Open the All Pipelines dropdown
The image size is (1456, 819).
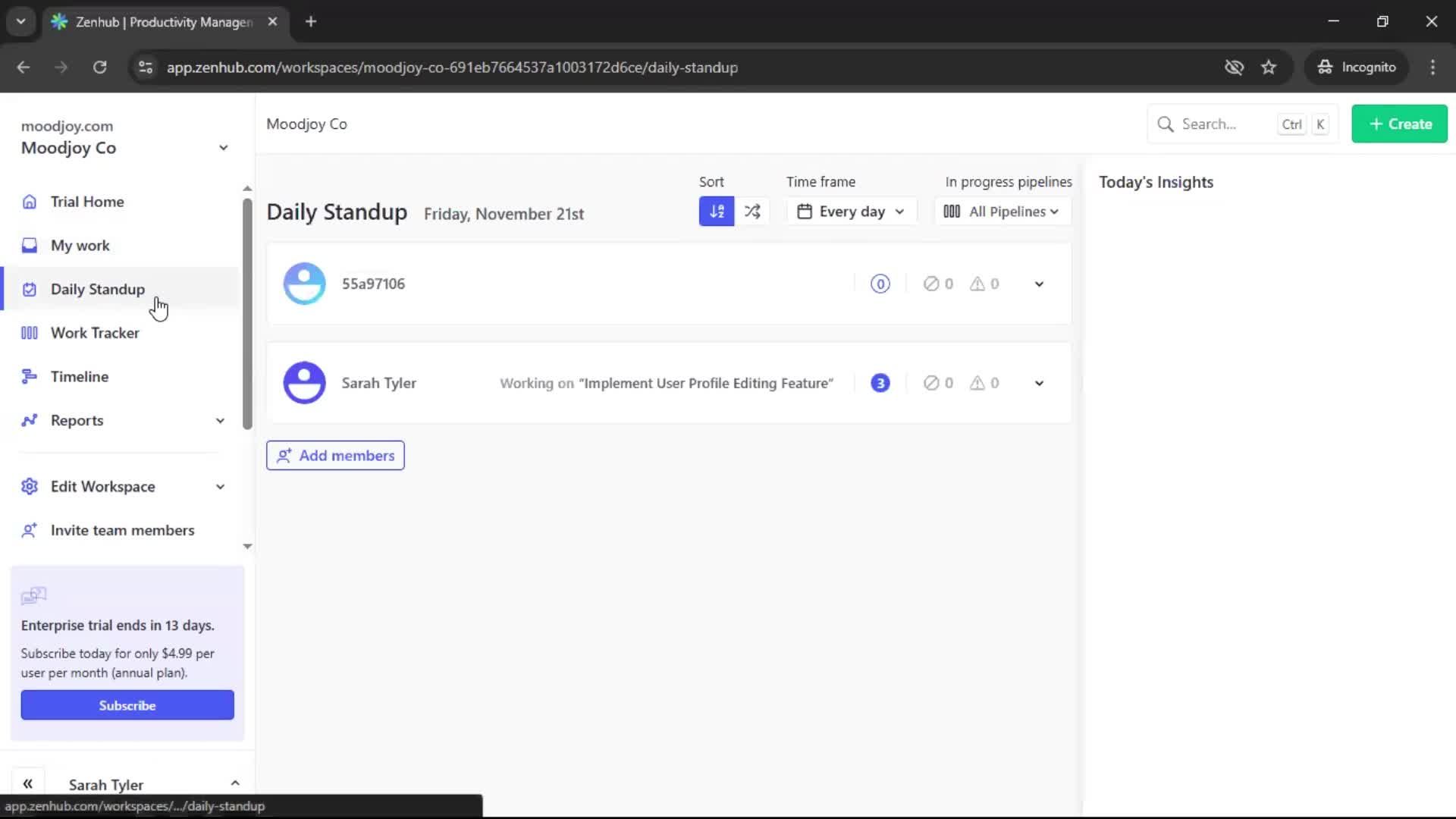pos(1002,211)
